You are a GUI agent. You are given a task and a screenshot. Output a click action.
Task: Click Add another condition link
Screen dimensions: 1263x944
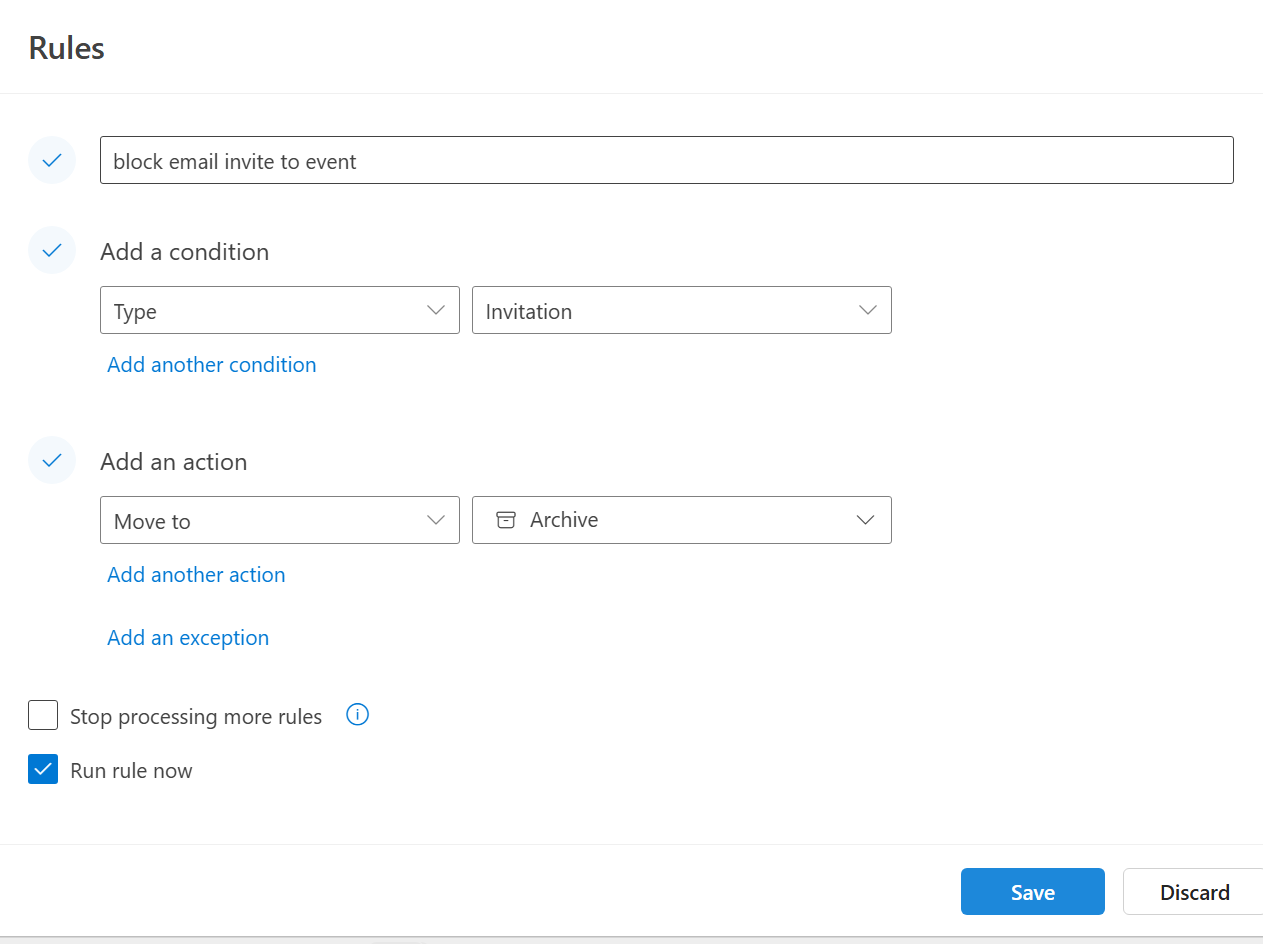212,365
